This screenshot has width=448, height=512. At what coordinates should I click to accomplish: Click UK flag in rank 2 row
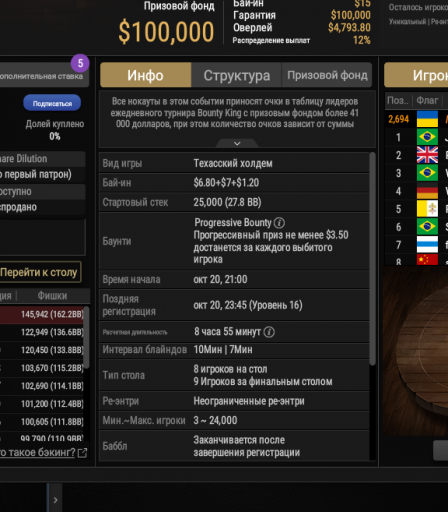[x=427, y=155]
